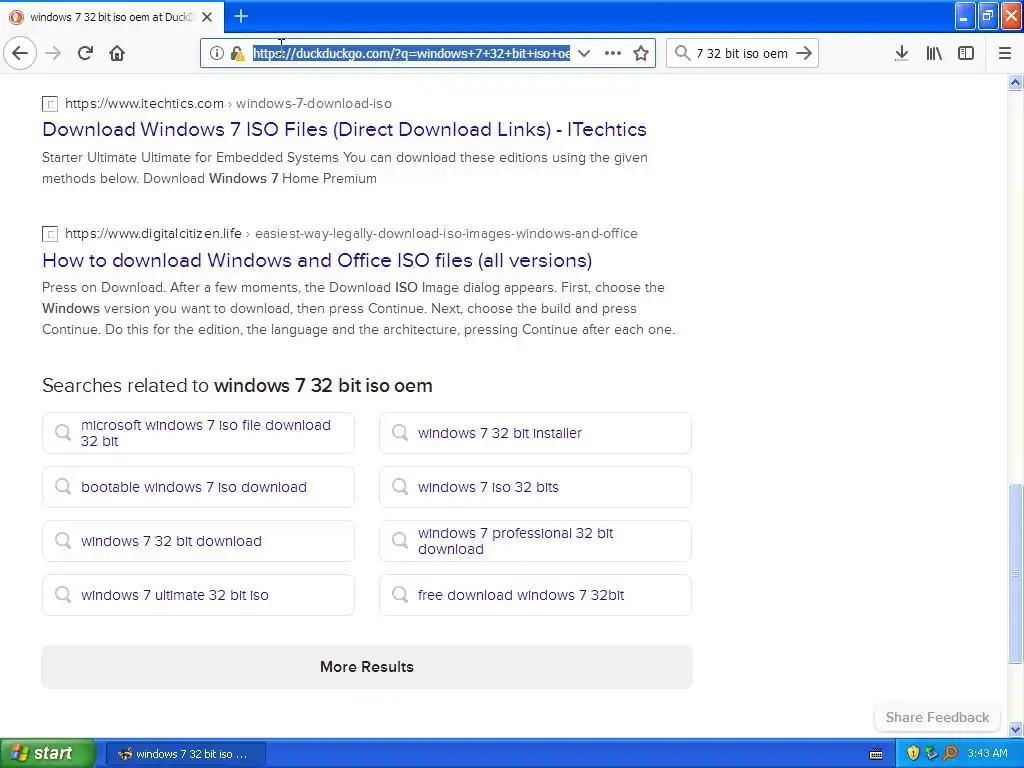Screen dimensions: 1024x768
Task: Search related 'windows 7 32 bit download'
Action: tap(198, 541)
